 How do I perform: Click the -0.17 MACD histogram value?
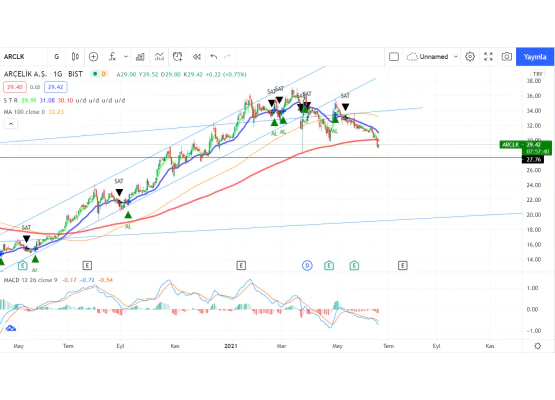[x=69, y=280]
